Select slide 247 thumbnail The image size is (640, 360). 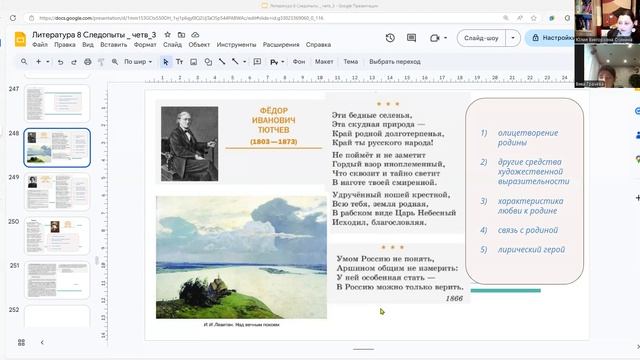(57, 103)
